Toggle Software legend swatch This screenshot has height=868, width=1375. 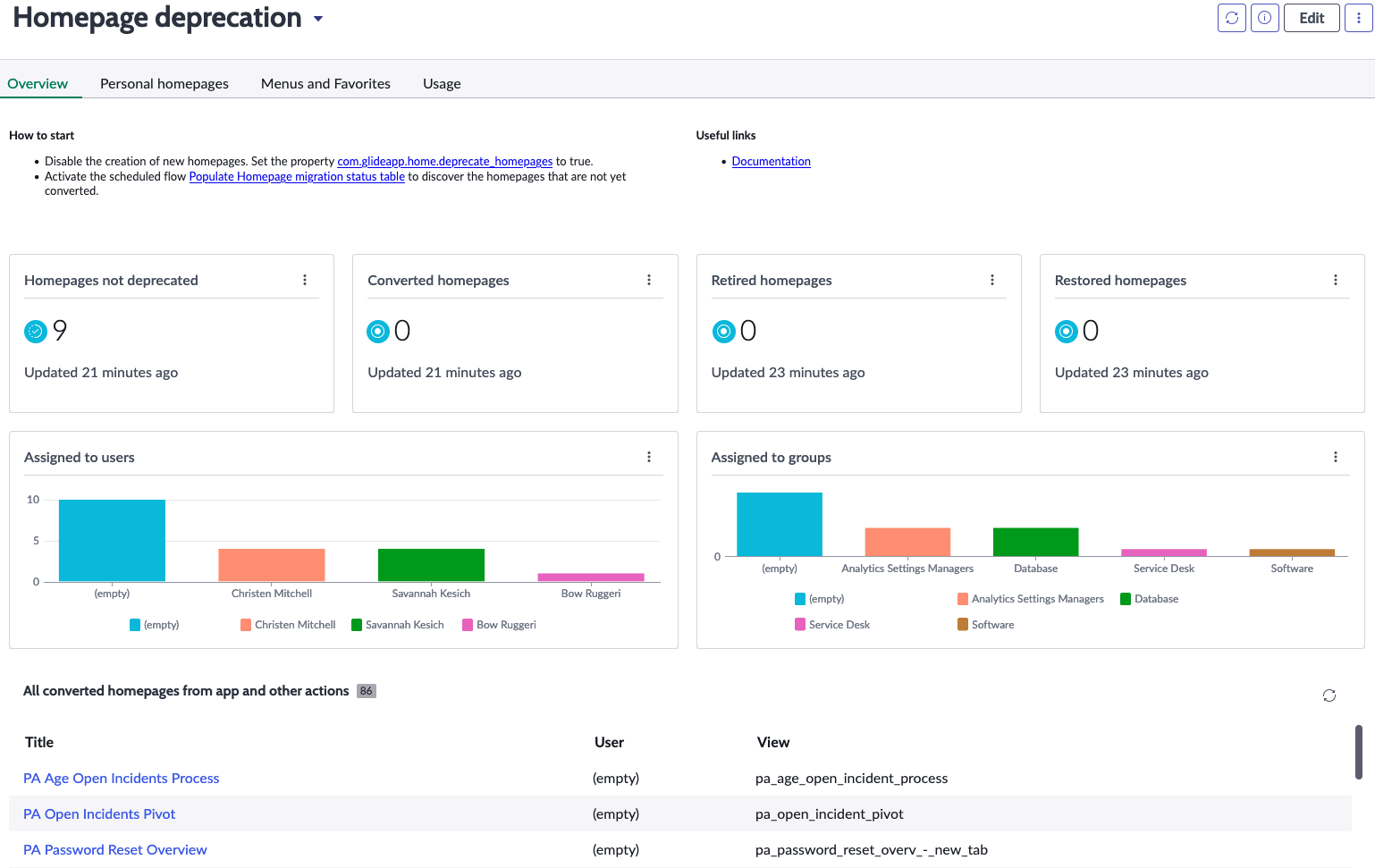[963, 625]
